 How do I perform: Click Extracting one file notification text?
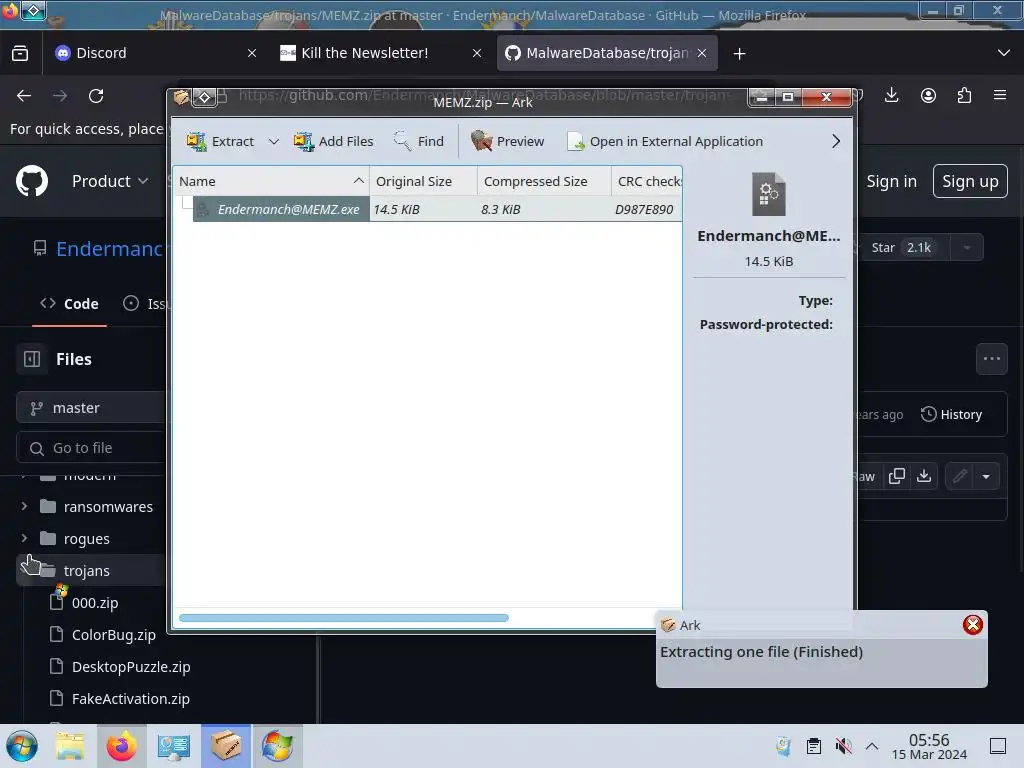761,652
